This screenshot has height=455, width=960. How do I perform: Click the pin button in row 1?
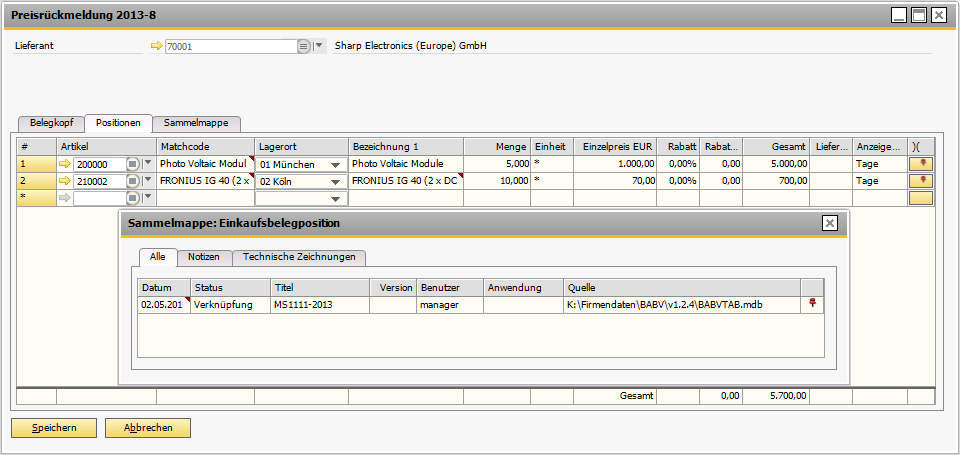[920, 164]
